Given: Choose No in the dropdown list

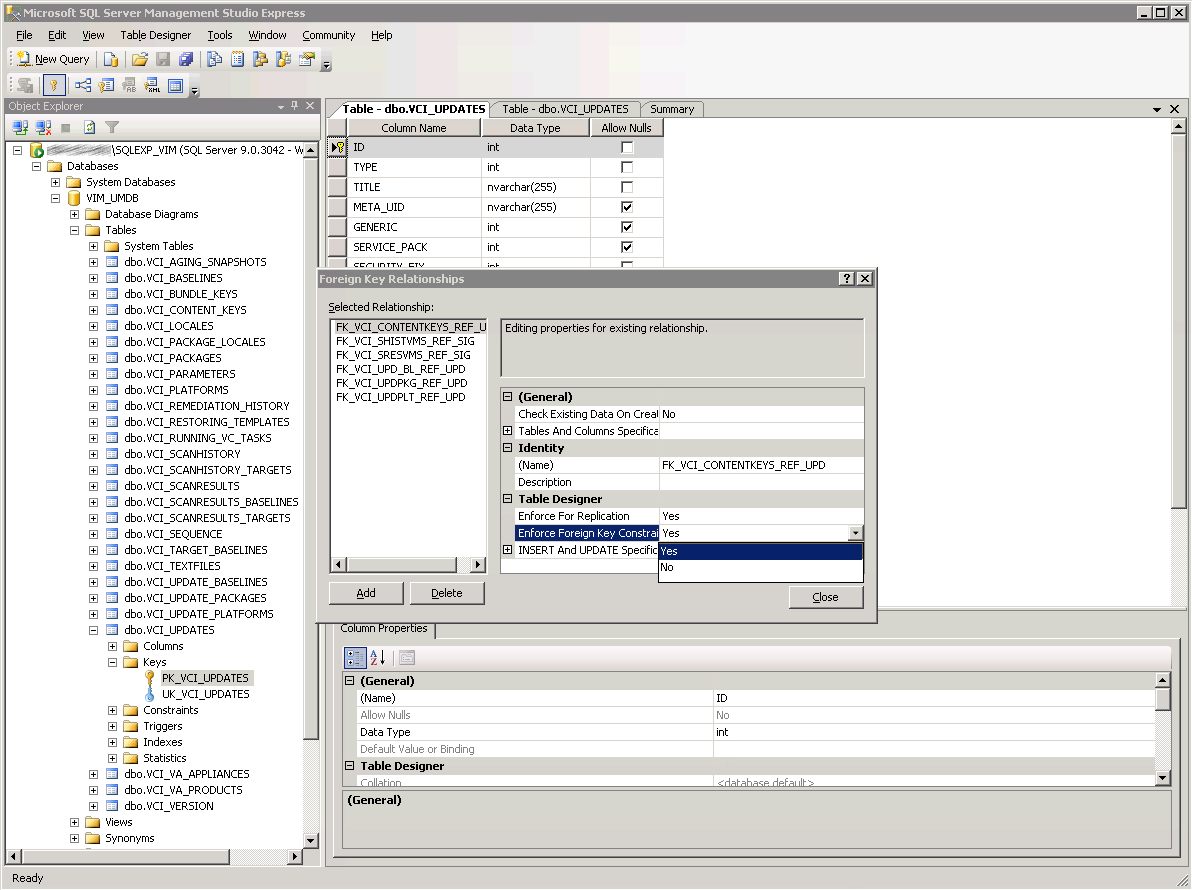Looking at the screenshot, I should [761, 567].
